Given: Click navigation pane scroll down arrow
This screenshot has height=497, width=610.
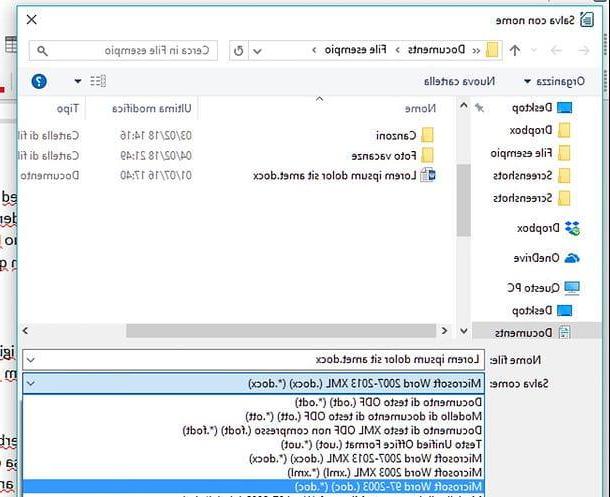Looking at the screenshot, I should 464,331.
